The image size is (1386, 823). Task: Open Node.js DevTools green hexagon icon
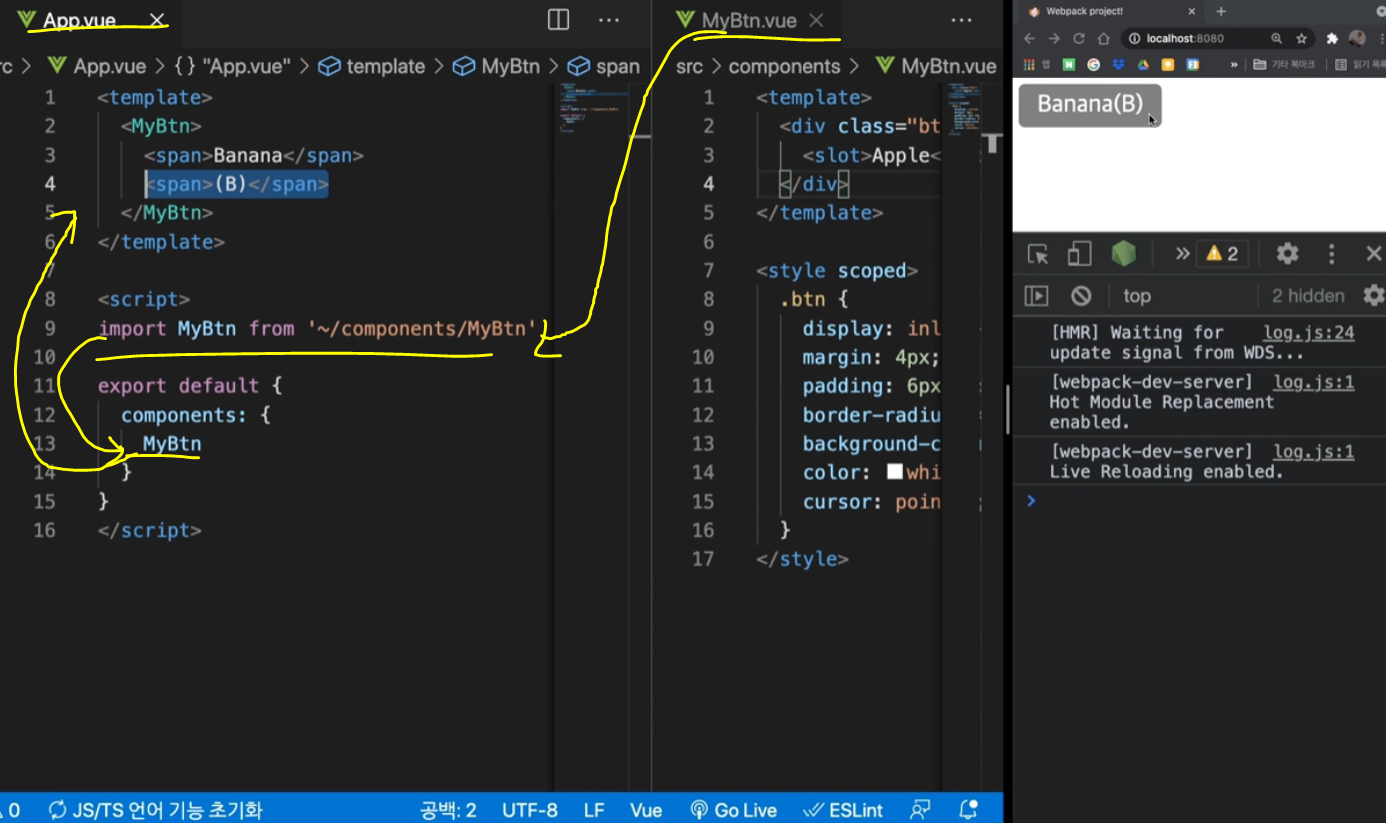click(1124, 254)
